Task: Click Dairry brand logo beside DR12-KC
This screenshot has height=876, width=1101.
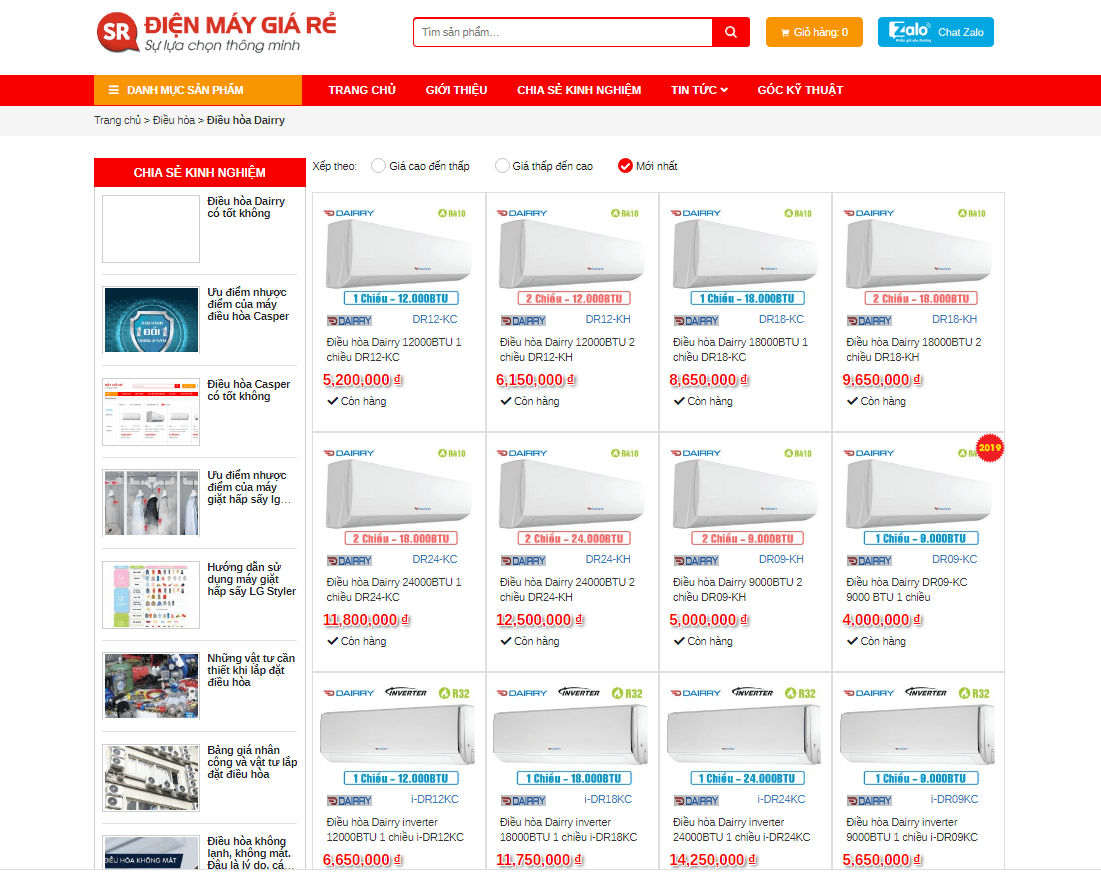Action: tap(349, 321)
